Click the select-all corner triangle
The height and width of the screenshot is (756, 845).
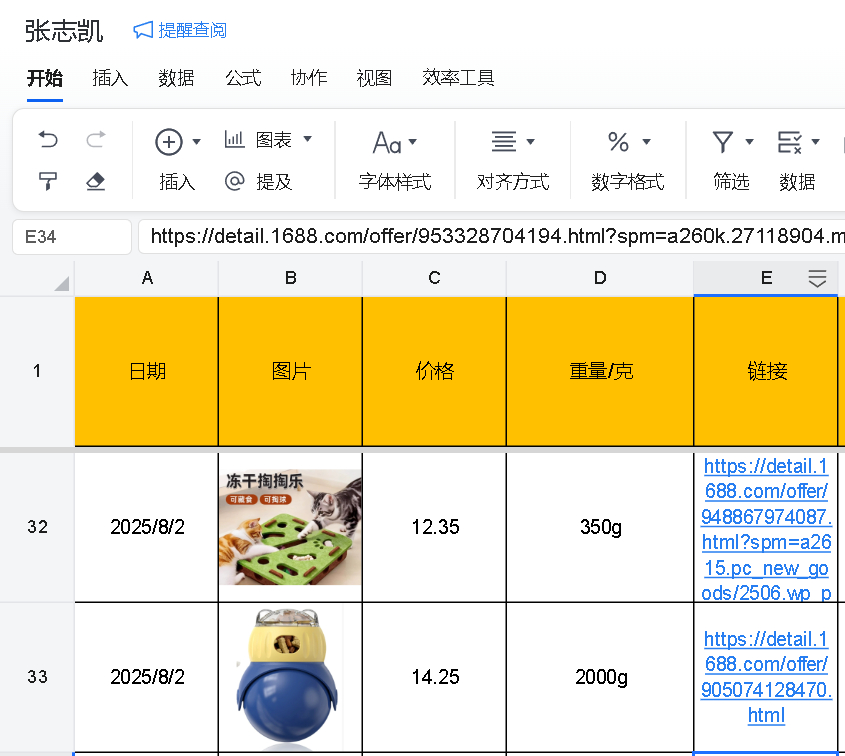pyautogui.click(x=61, y=283)
